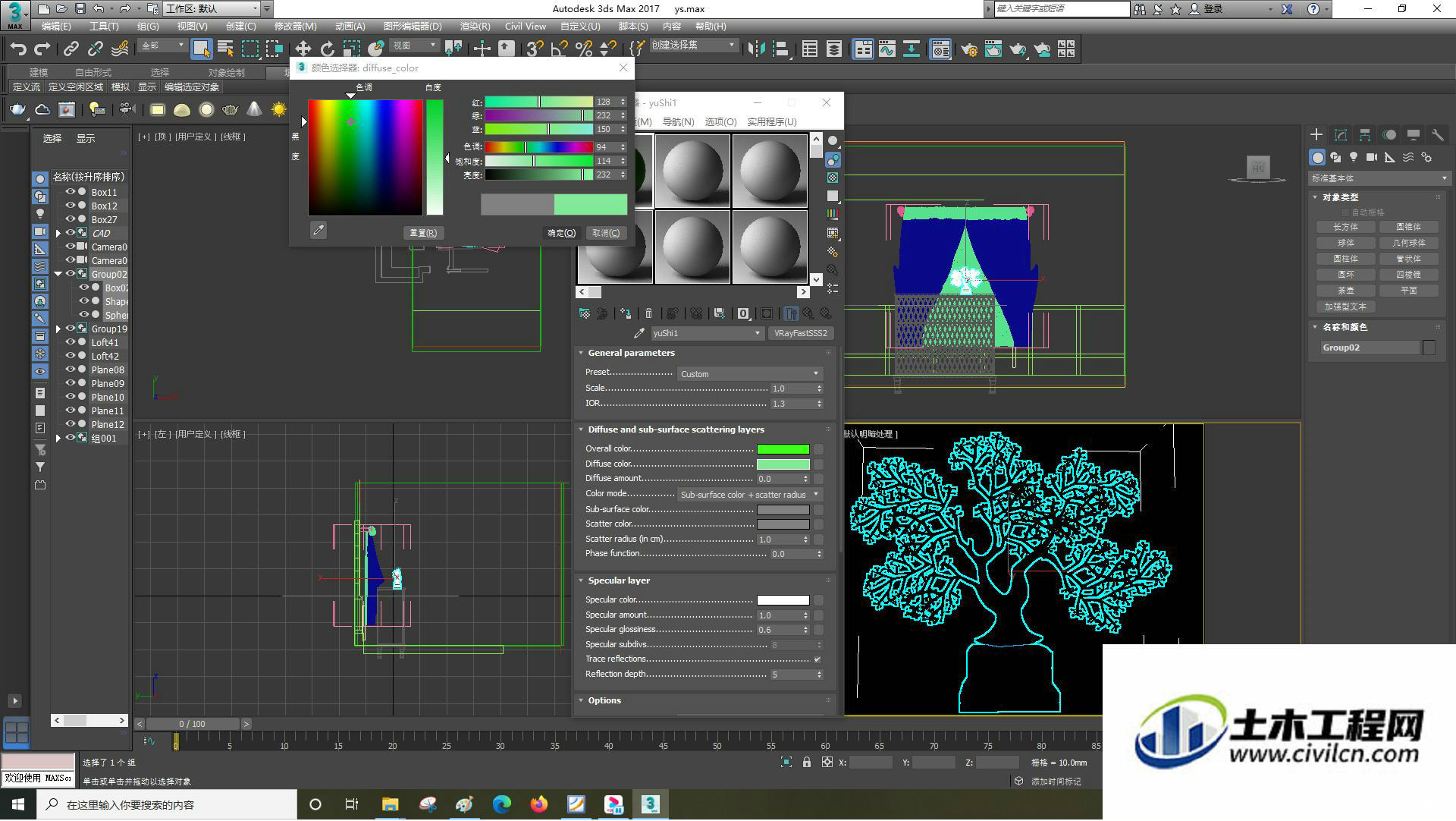
Task: Open the Modify command panel tab
Action: pyautogui.click(x=1341, y=134)
